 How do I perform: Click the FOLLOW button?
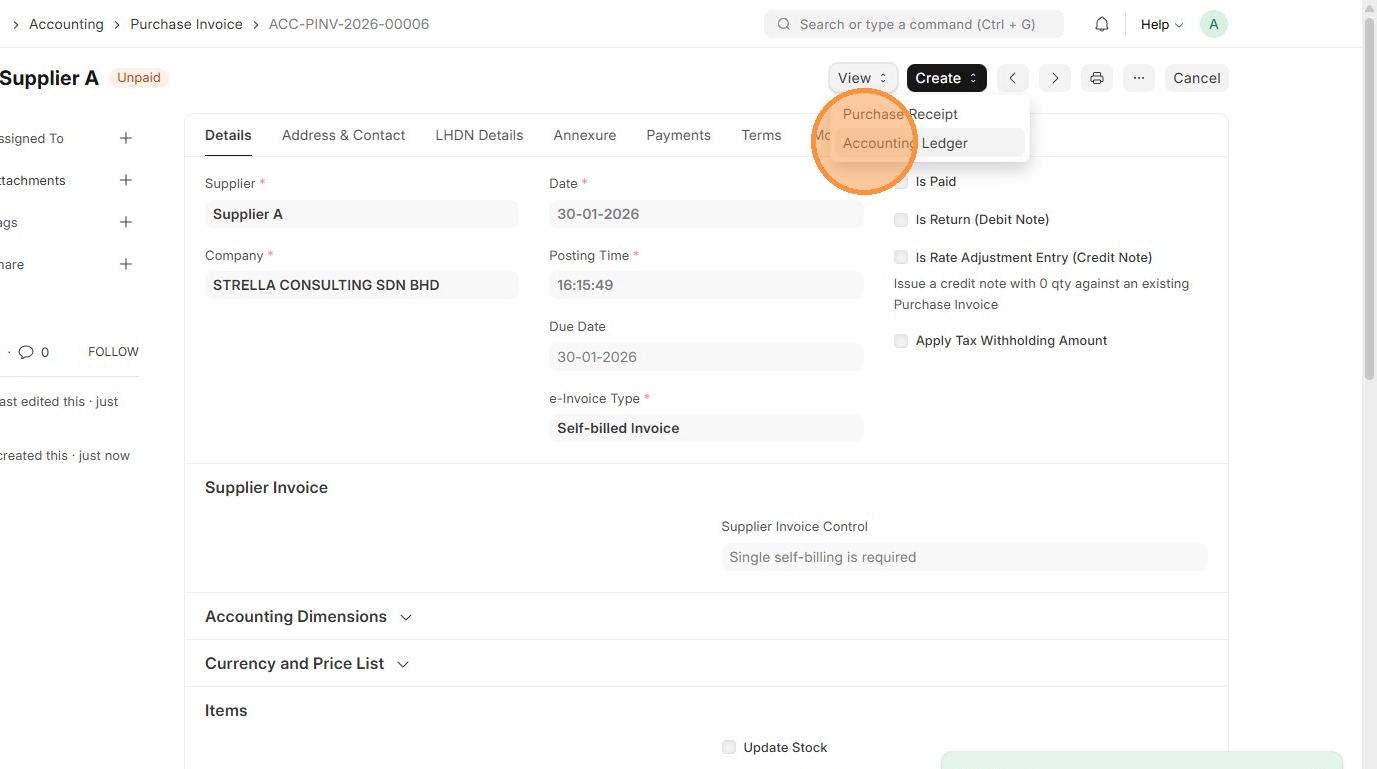pos(113,352)
